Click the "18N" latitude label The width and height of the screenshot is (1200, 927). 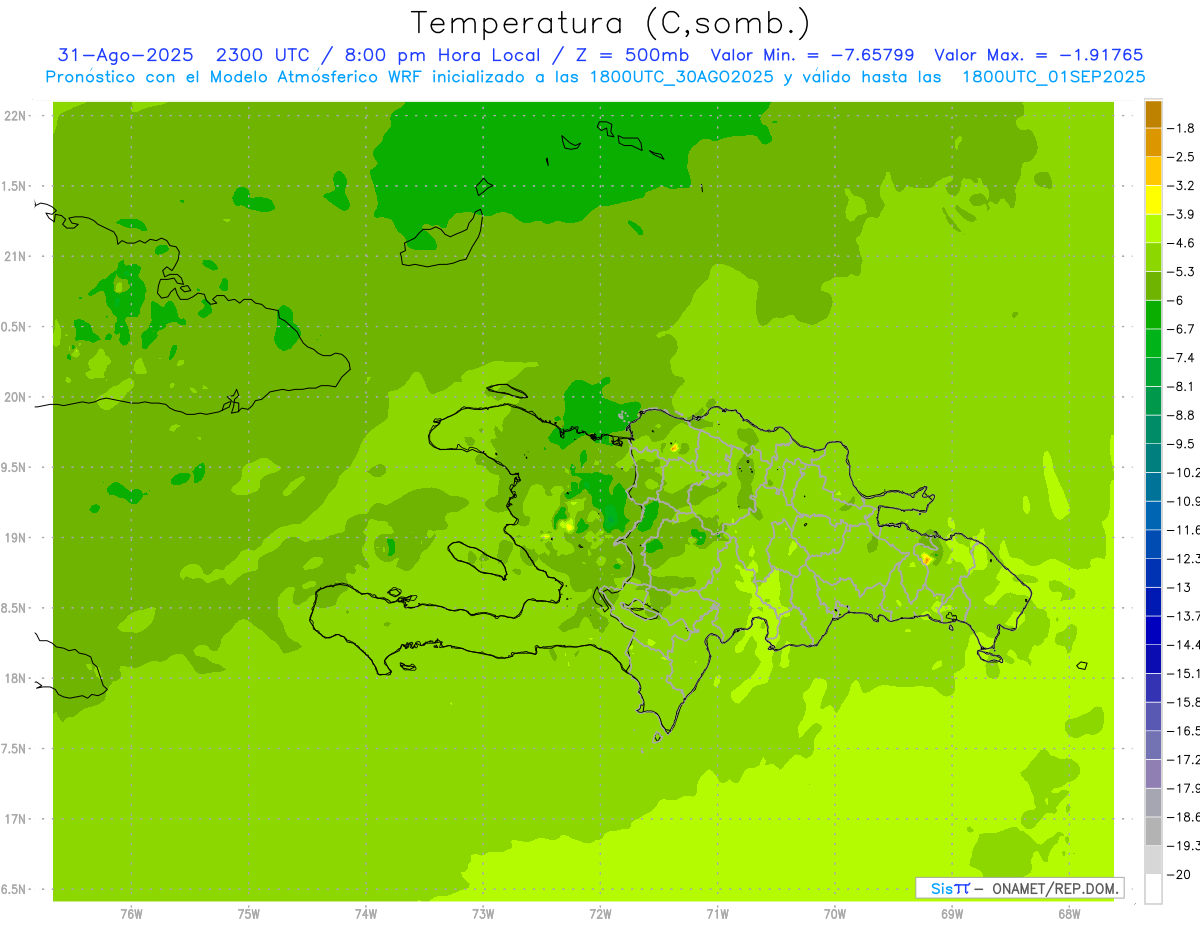pos(16,678)
